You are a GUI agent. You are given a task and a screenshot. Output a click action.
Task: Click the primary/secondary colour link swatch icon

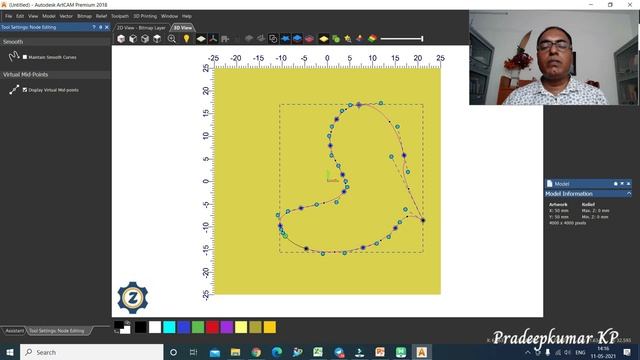click(x=122, y=327)
